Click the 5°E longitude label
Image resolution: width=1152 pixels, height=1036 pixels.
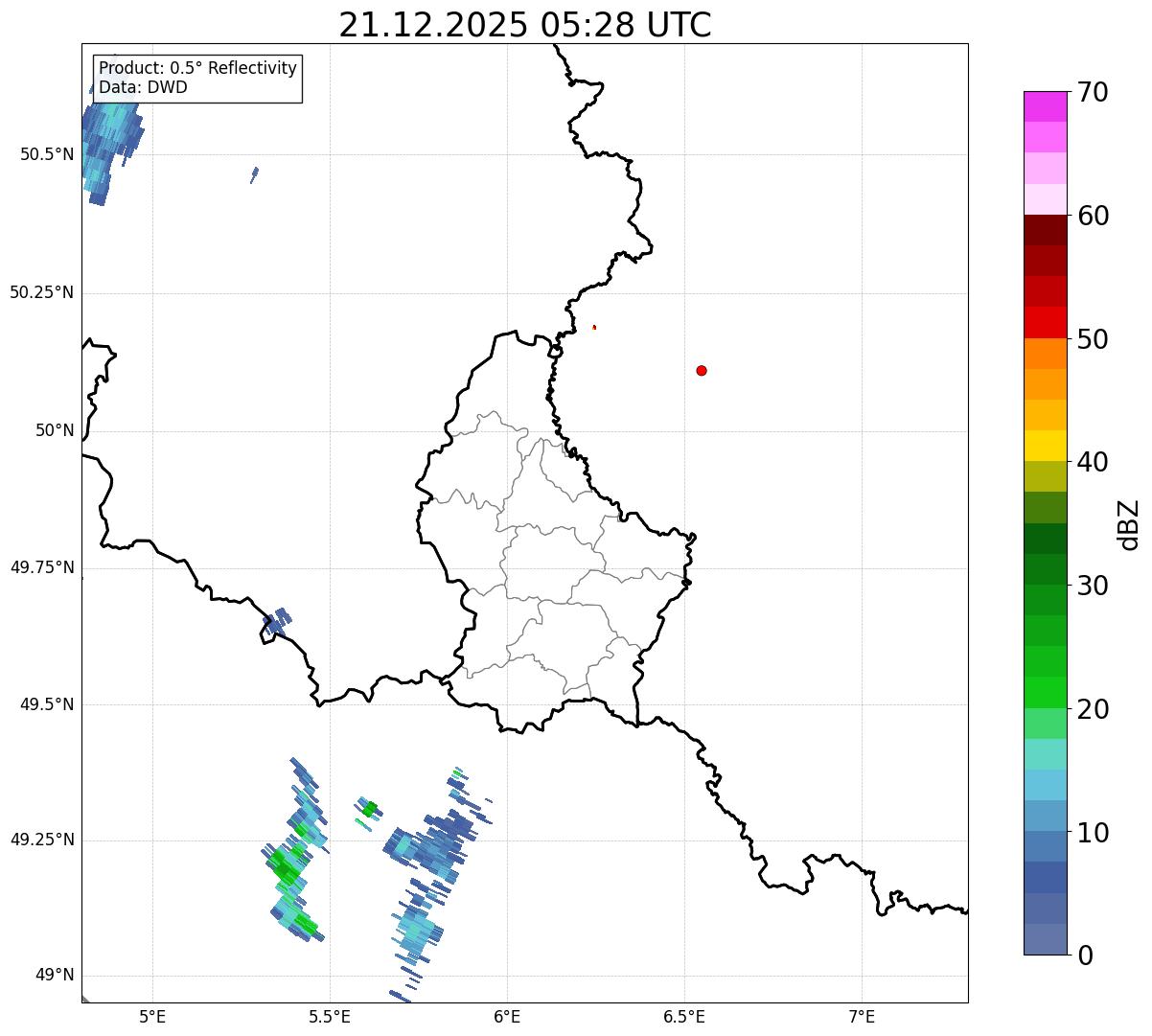coord(152,1017)
